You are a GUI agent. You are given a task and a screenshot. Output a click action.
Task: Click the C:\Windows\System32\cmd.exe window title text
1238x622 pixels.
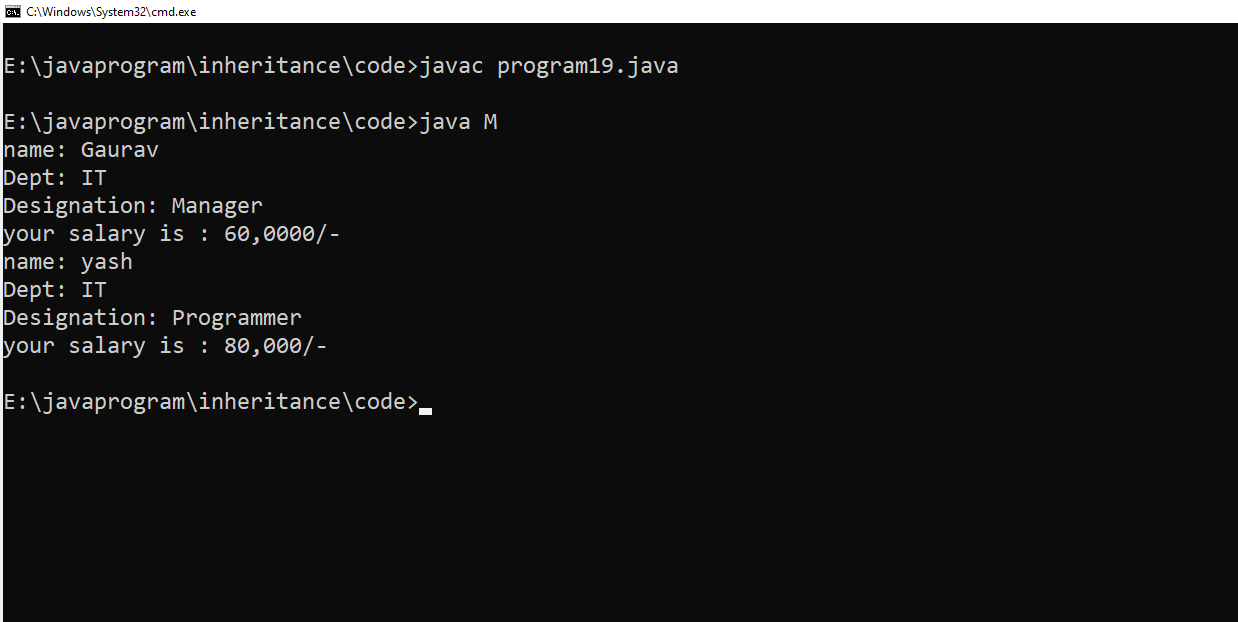110,12
